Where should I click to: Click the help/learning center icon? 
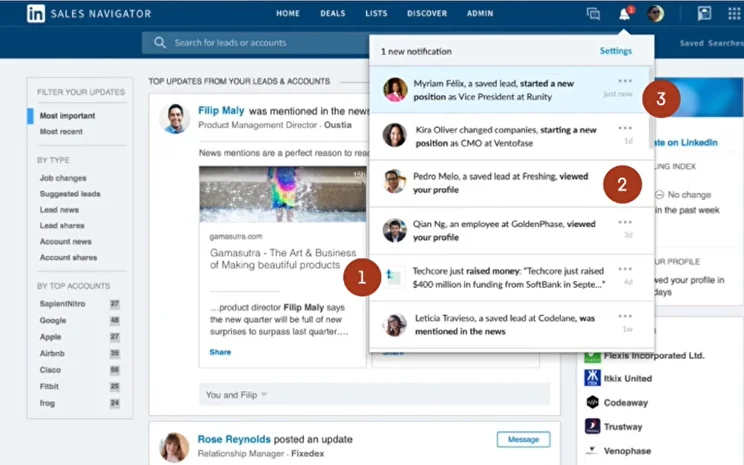click(x=704, y=13)
